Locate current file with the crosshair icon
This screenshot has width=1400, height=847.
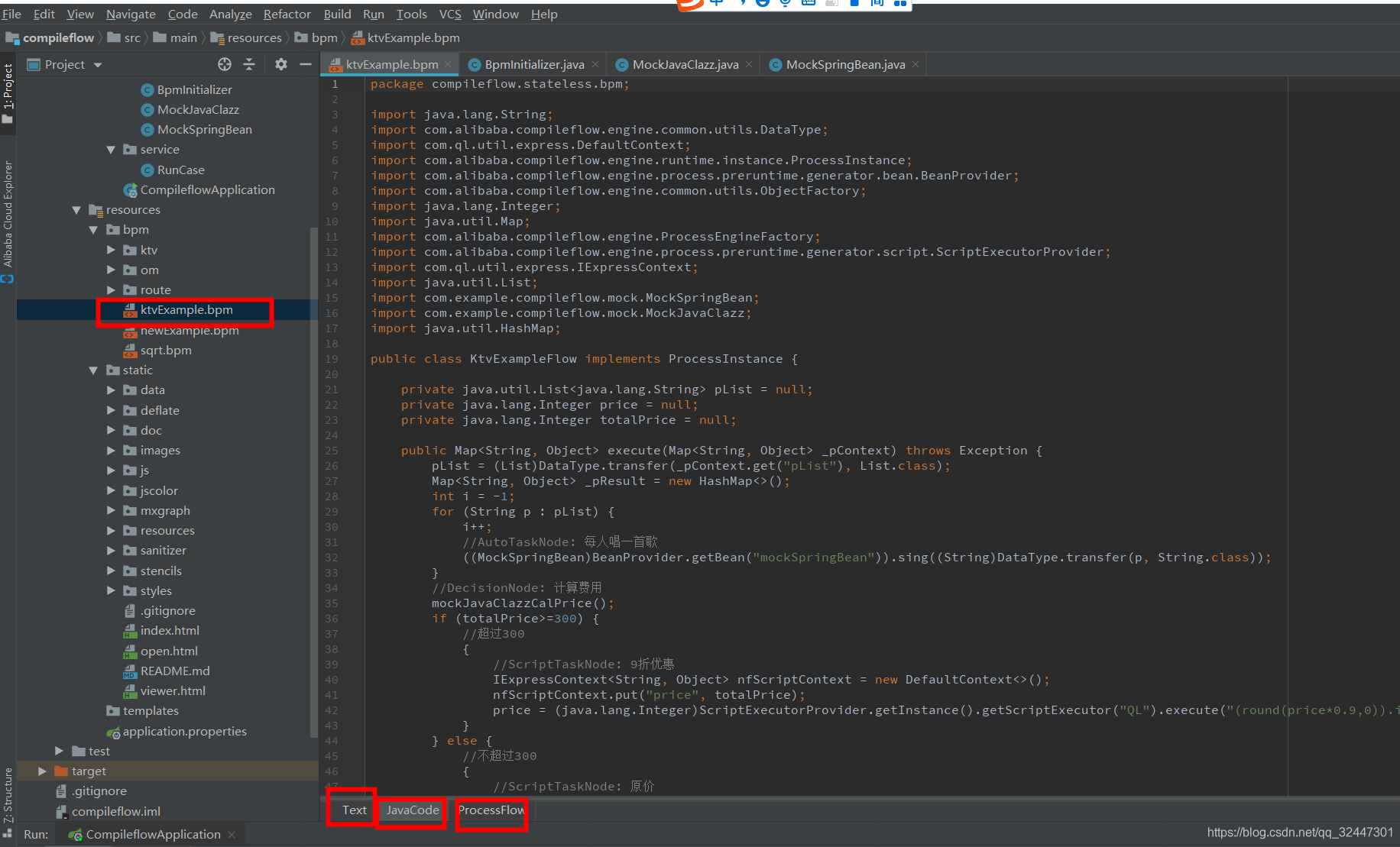(x=225, y=64)
